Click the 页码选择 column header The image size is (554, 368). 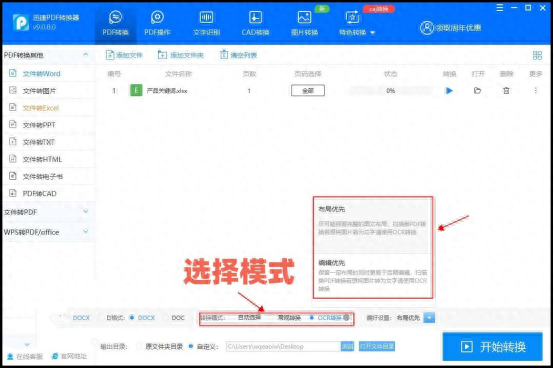coord(308,74)
